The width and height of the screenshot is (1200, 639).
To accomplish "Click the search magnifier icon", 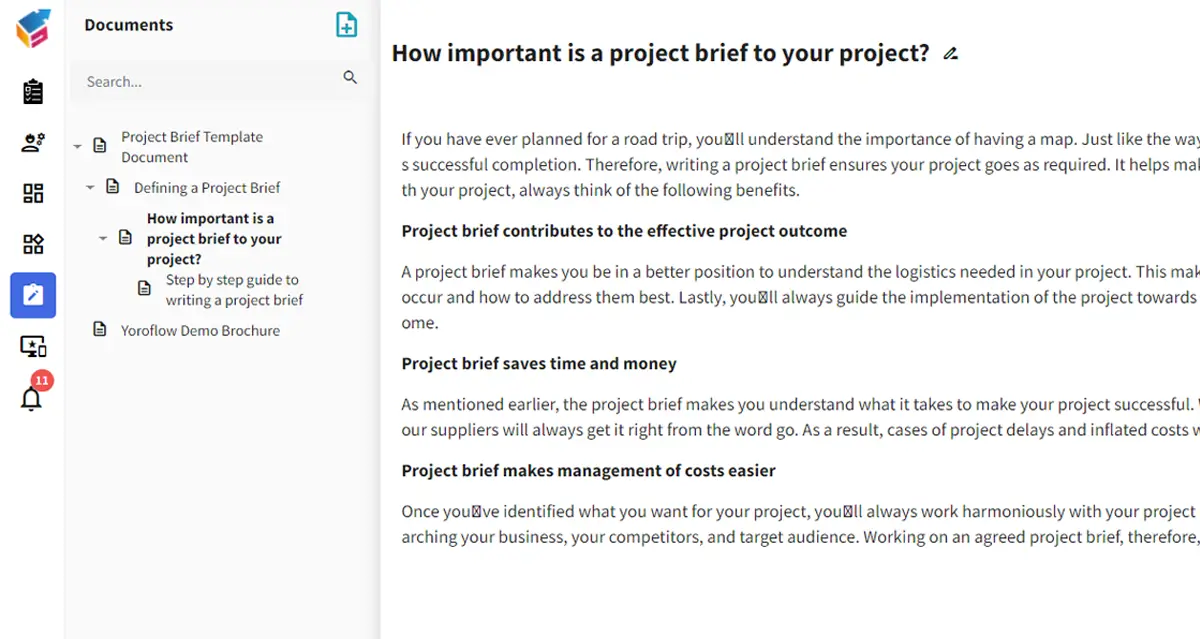I will pyautogui.click(x=350, y=77).
